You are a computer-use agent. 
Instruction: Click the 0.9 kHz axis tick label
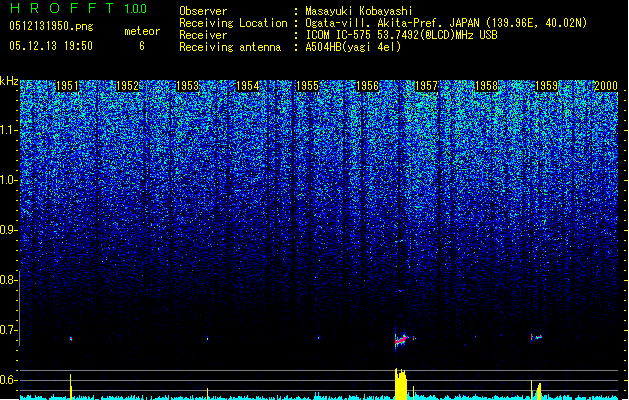tap(9, 230)
